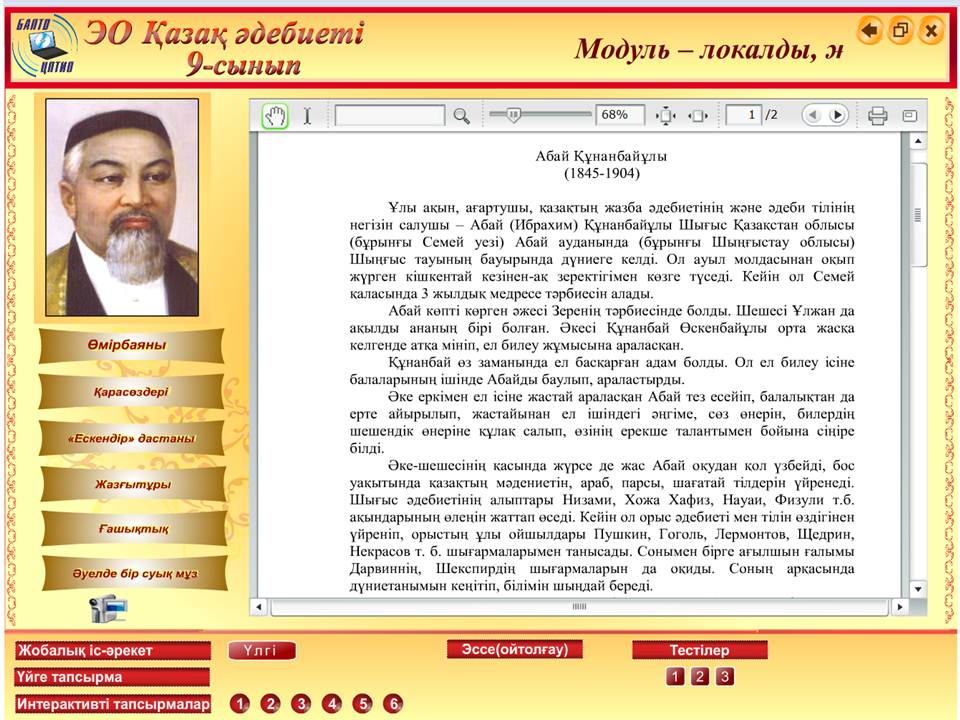This screenshot has width=960, height=720.
Task: Open test number 3
Action: [725, 677]
